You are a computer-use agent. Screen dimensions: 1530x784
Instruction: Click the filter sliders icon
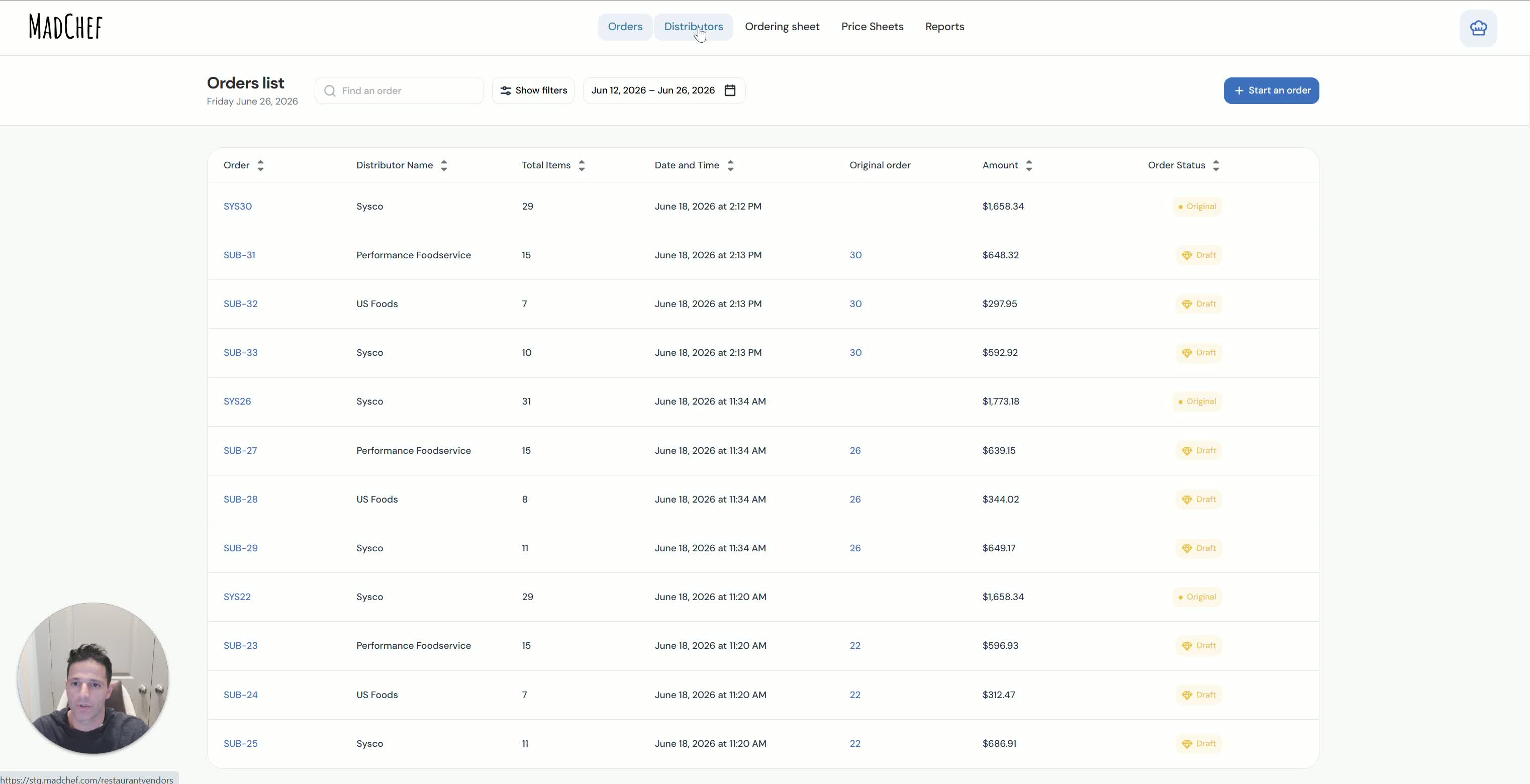pos(506,91)
